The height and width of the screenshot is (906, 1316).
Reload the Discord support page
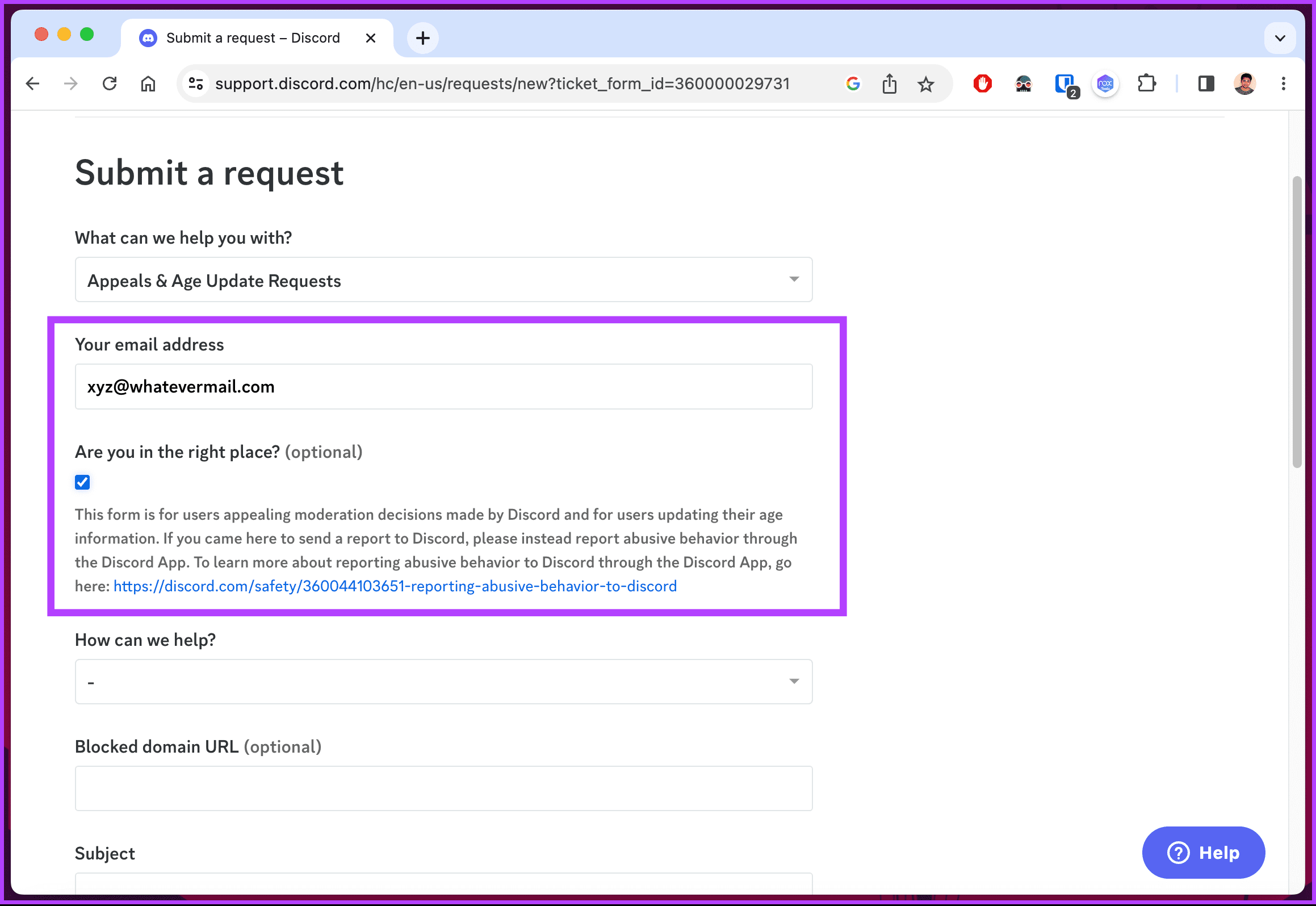pyautogui.click(x=110, y=84)
